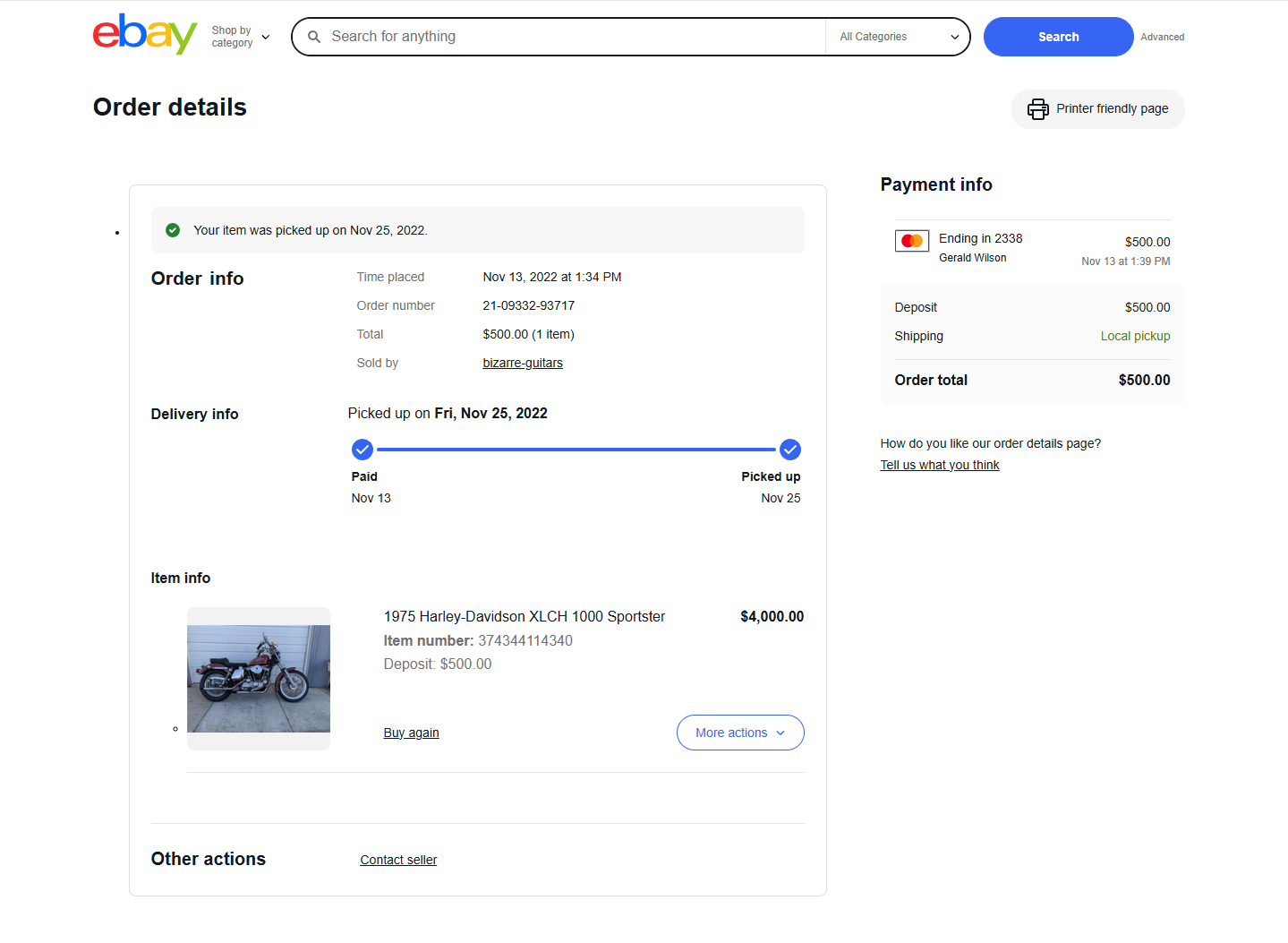
Task: Click the Mastercard payment card icon
Action: click(911, 241)
